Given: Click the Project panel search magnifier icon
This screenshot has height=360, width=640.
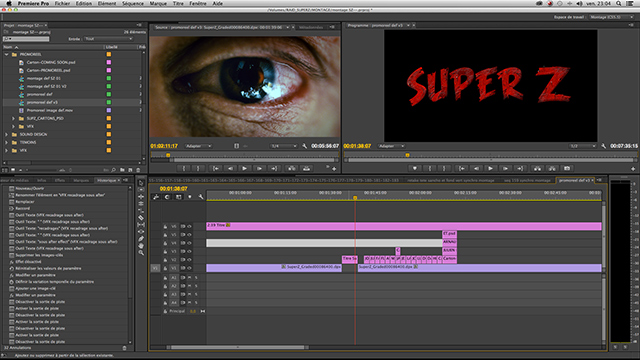Looking at the screenshot, I should 113,170.
